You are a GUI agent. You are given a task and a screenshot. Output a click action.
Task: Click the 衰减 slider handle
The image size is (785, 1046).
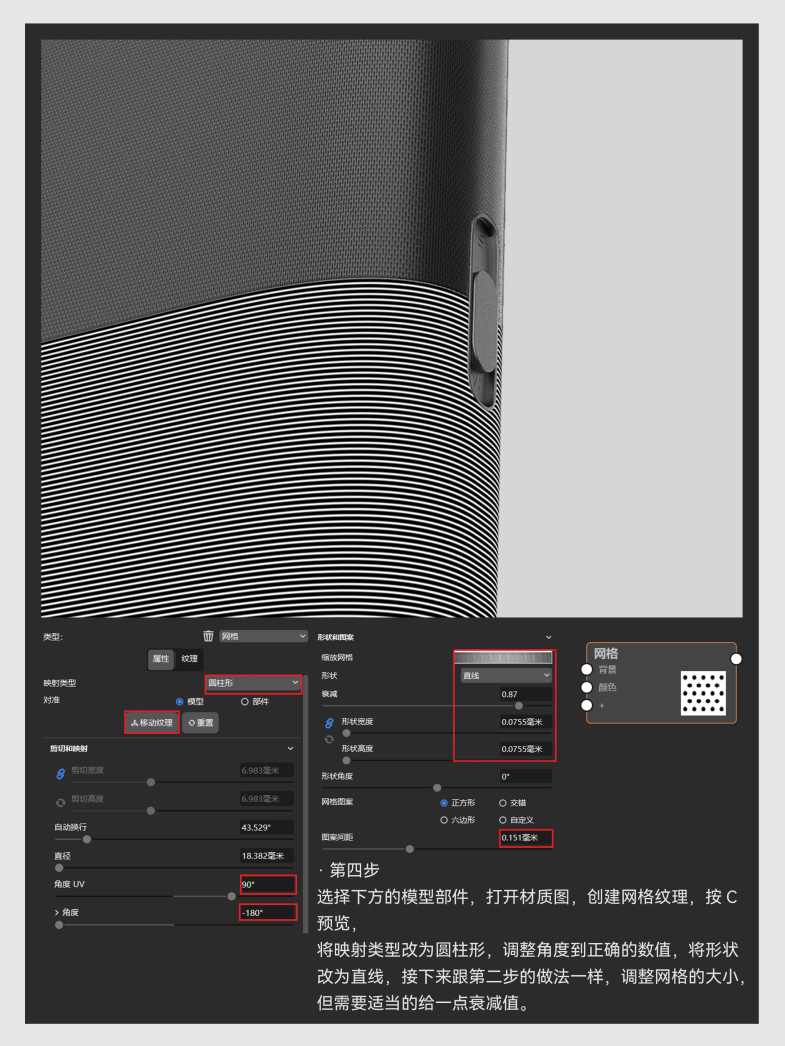point(518,706)
